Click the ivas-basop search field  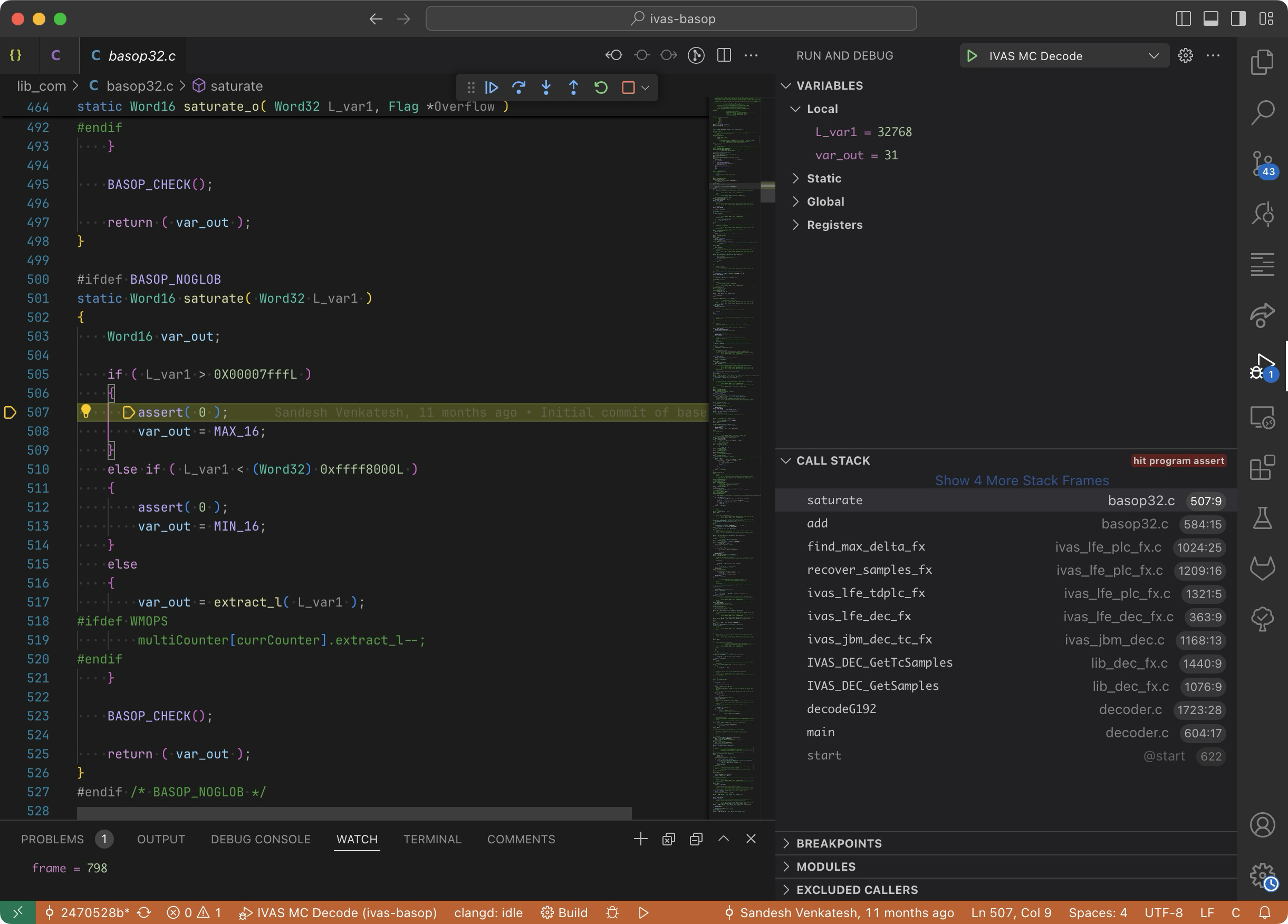[x=671, y=19]
